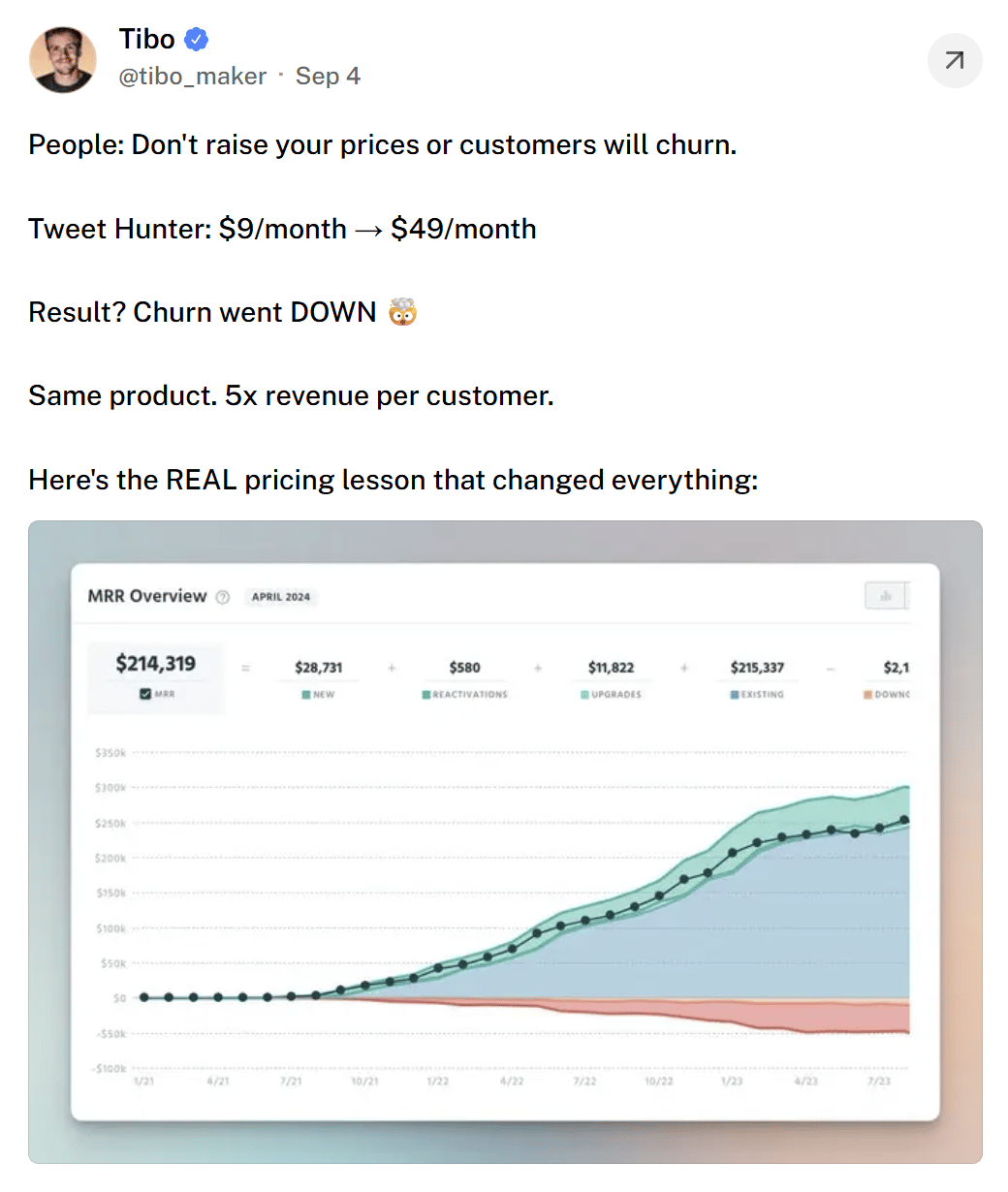This screenshot has width=1008, height=1192.
Task: Click the last MRR line data point
Action: pyautogui.click(x=904, y=820)
